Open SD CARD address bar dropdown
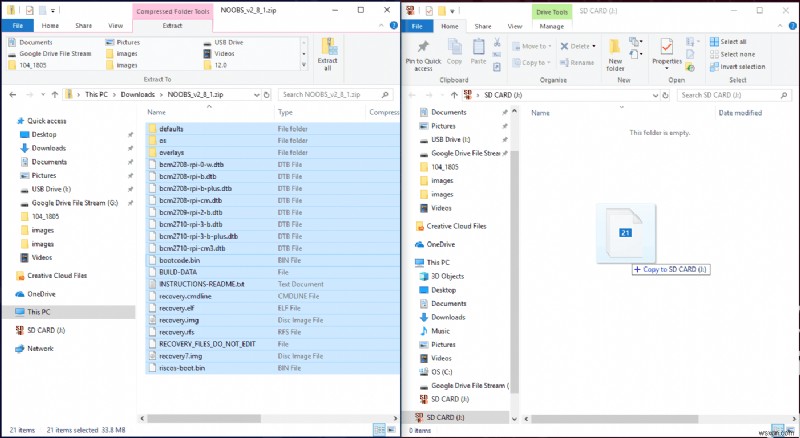The width and height of the screenshot is (800, 438). tap(656, 95)
